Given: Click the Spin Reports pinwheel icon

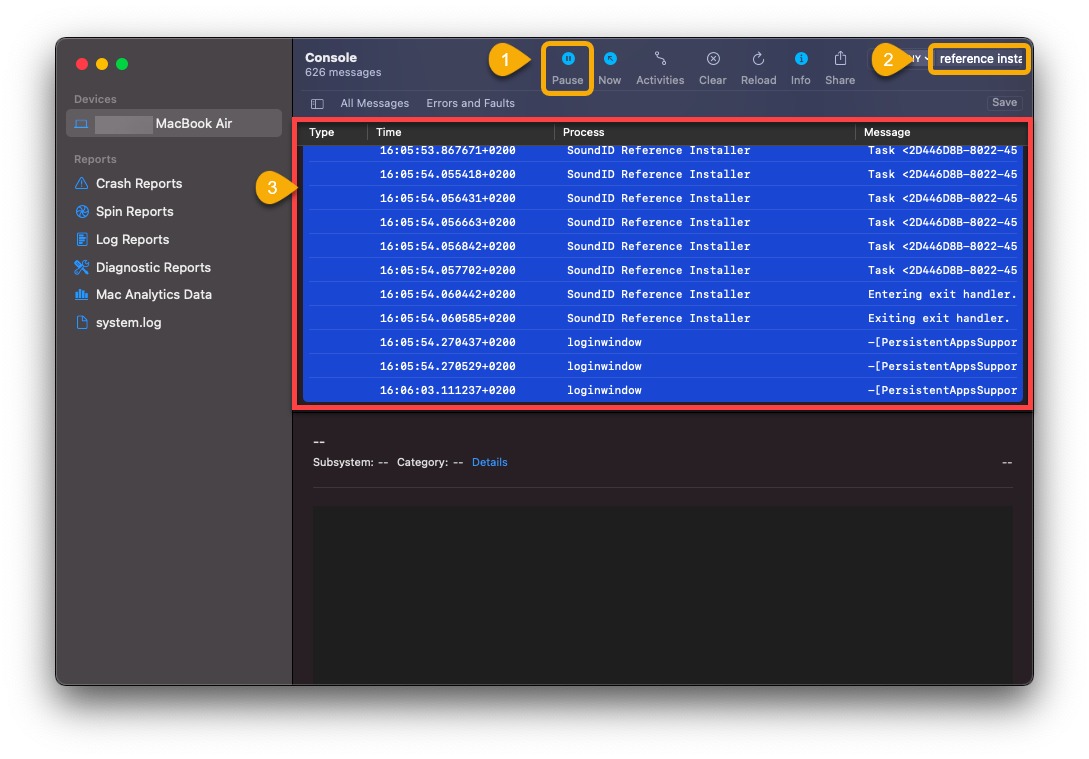Looking at the screenshot, I should click(x=81, y=212).
